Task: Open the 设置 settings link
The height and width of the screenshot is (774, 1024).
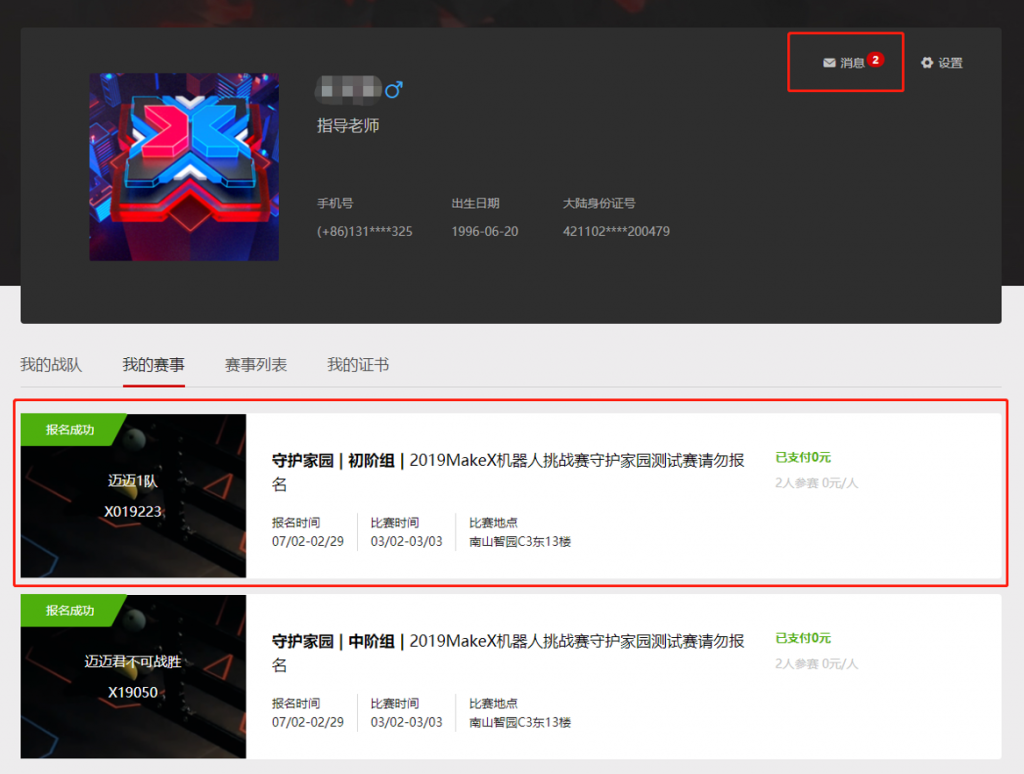Action: pyautogui.click(x=950, y=63)
